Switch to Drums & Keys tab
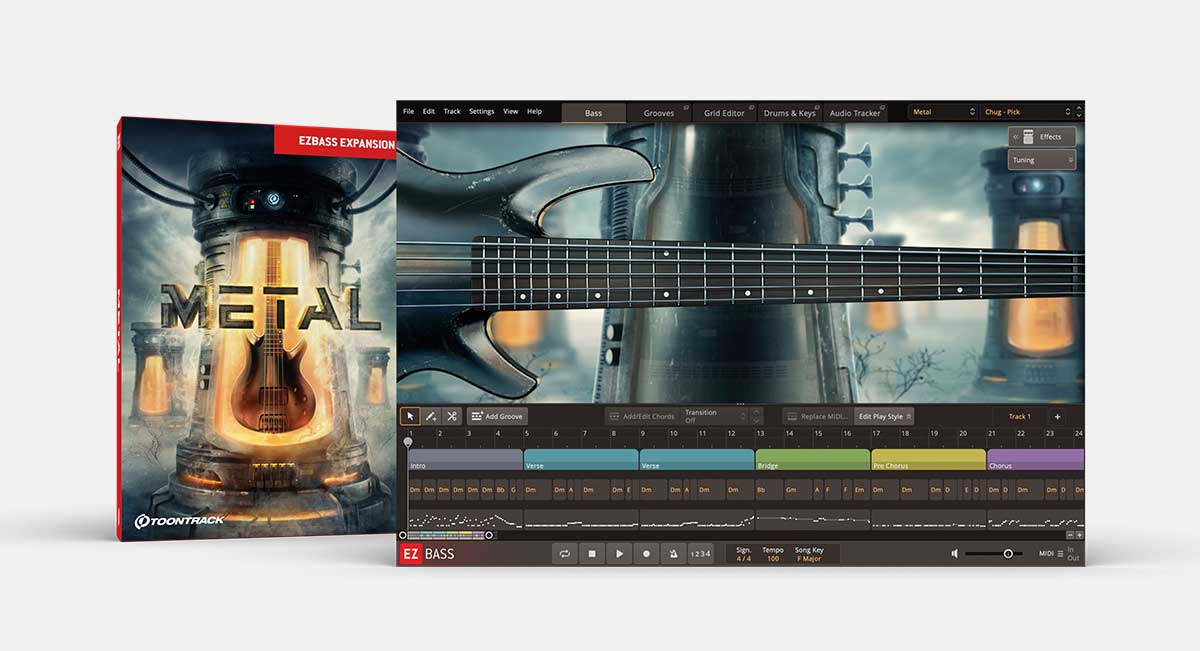1200x651 pixels. tap(790, 113)
